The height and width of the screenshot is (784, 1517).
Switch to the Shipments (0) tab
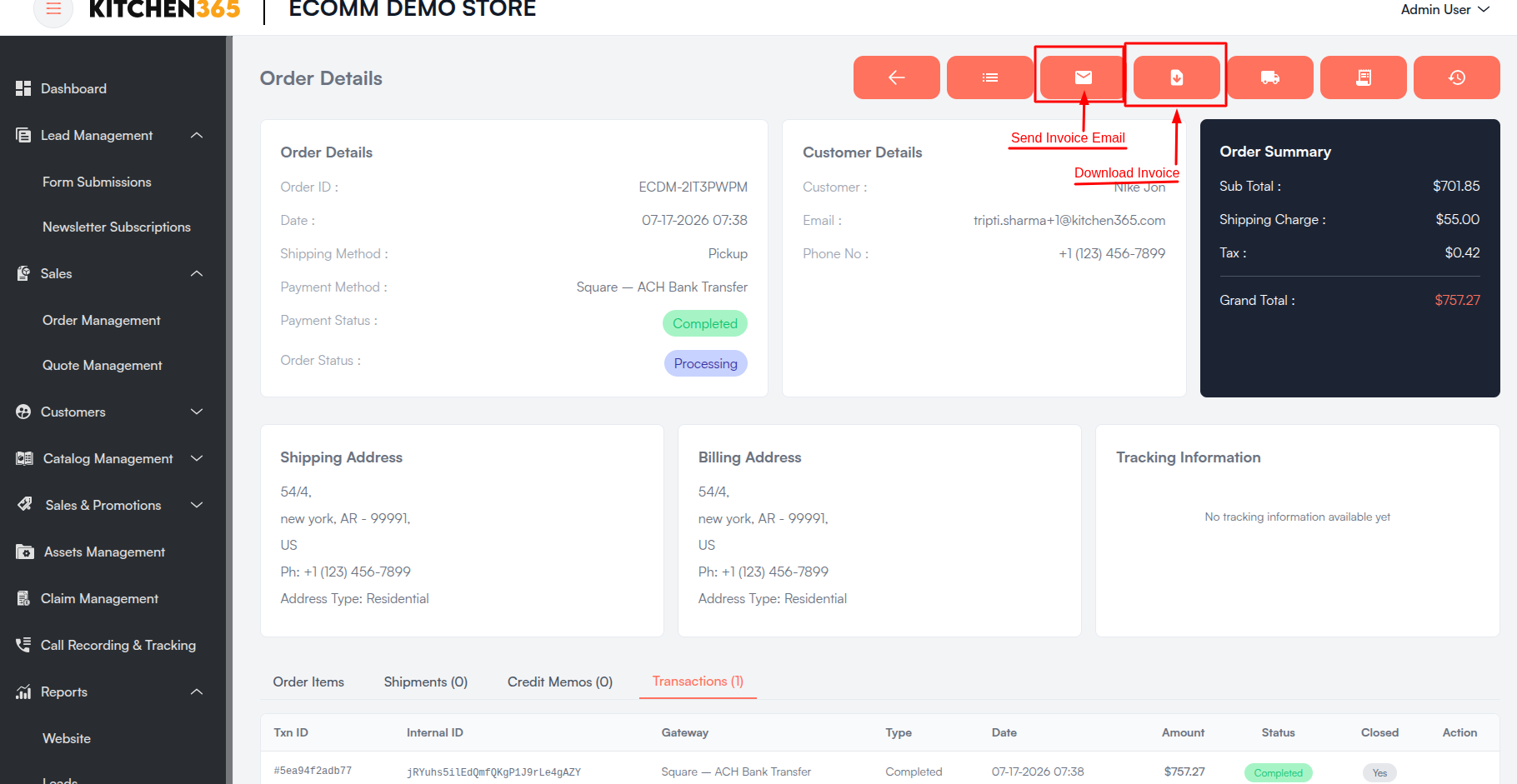pyautogui.click(x=426, y=682)
